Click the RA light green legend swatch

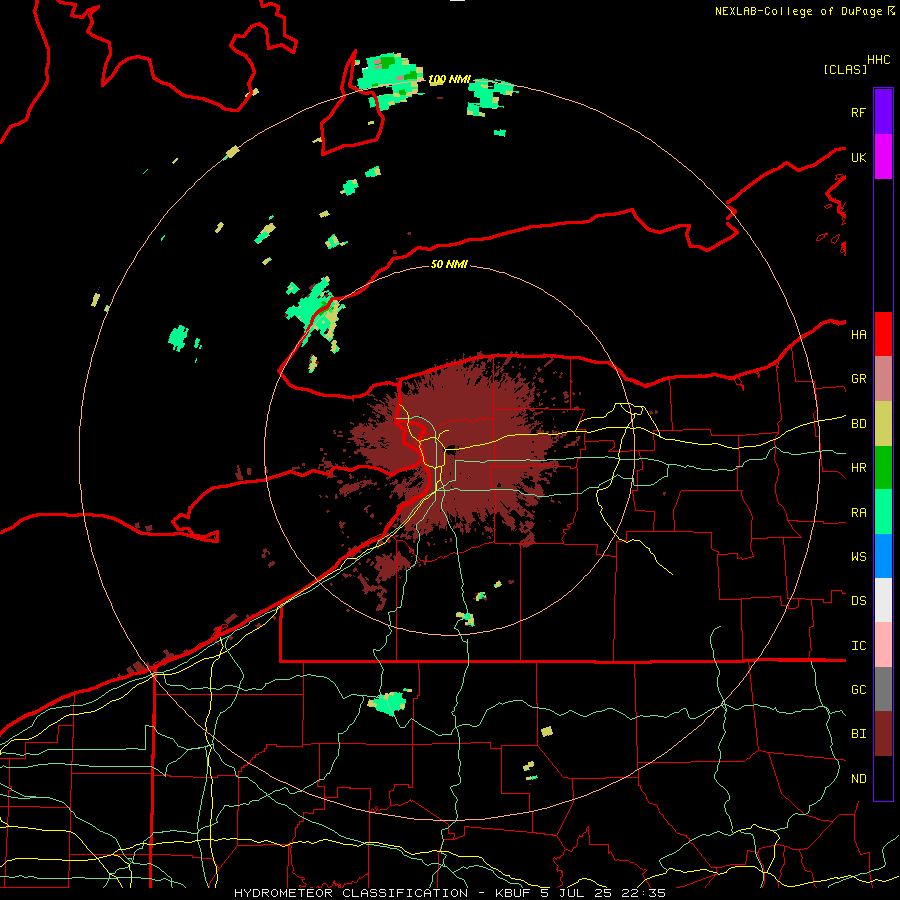(x=883, y=512)
